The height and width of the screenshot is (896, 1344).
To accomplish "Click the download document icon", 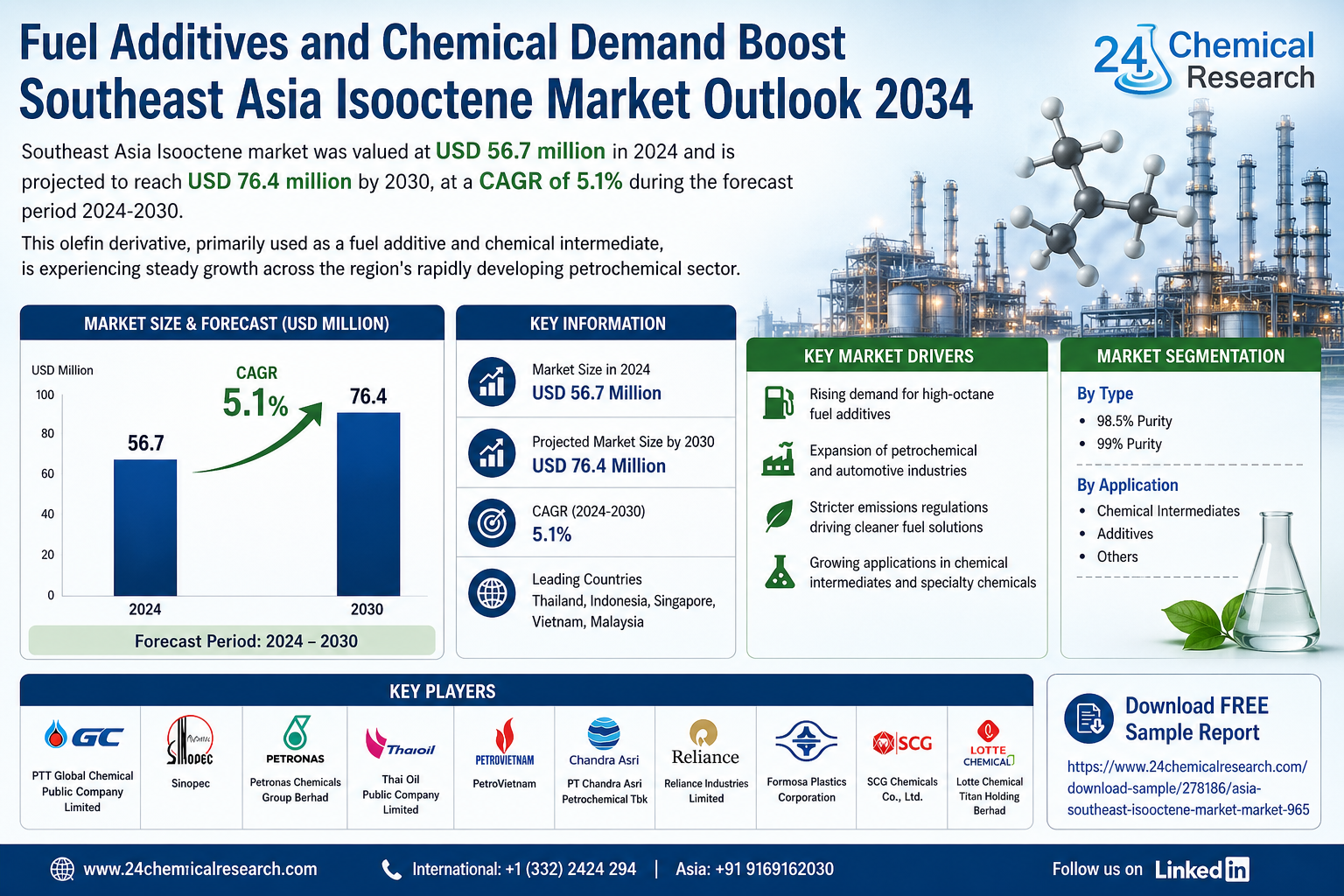I will click(x=1088, y=718).
